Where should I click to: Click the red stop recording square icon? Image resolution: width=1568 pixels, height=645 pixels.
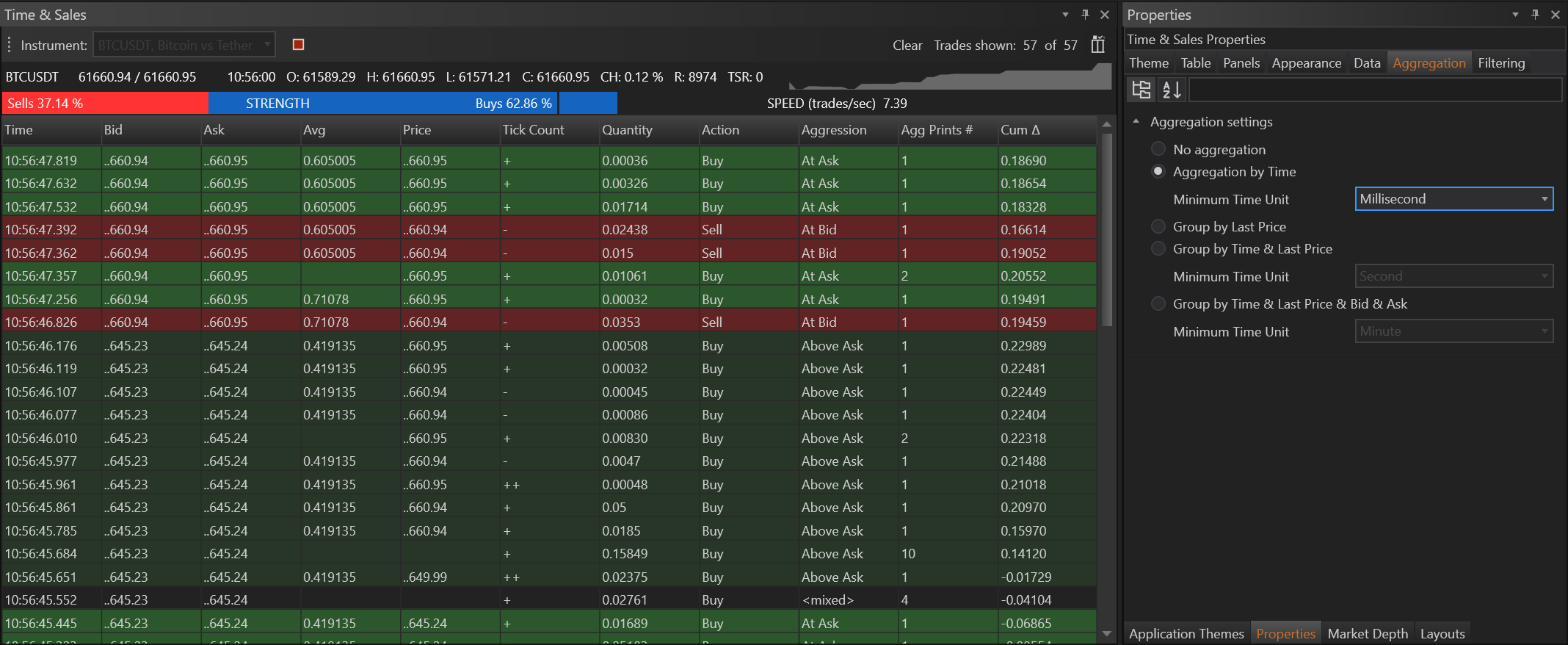[x=298, y=45]
